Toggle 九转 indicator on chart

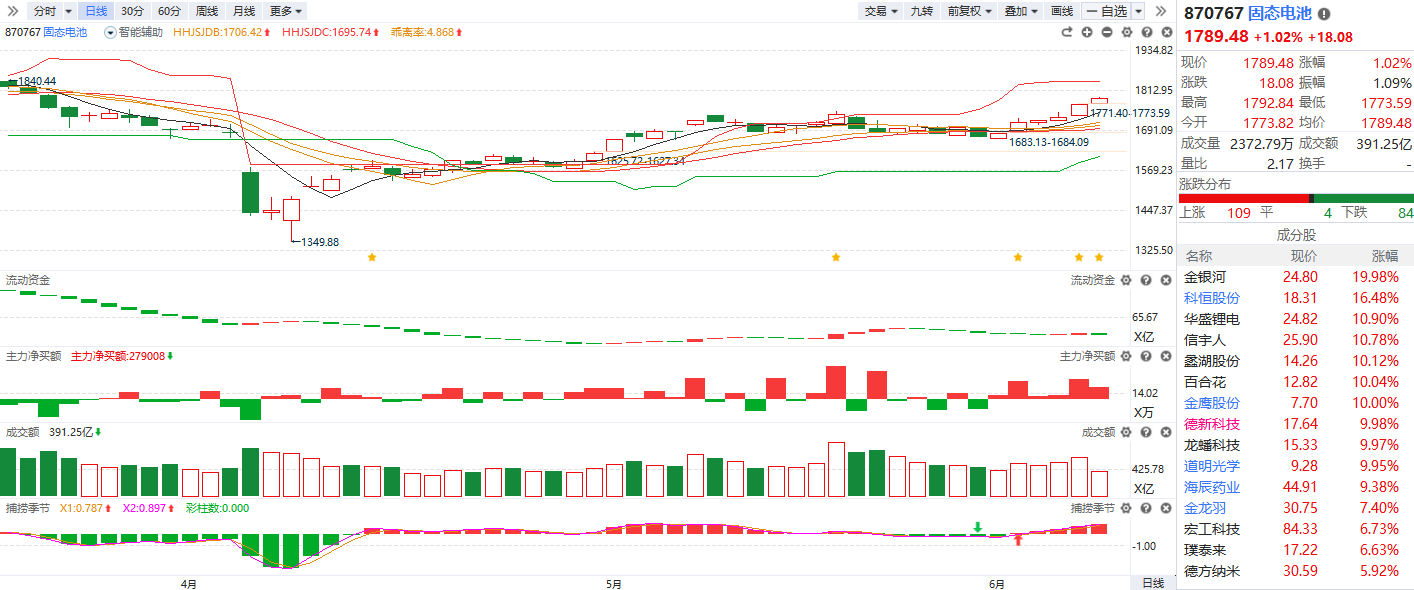pyautogui.click(x=921, y=11)
